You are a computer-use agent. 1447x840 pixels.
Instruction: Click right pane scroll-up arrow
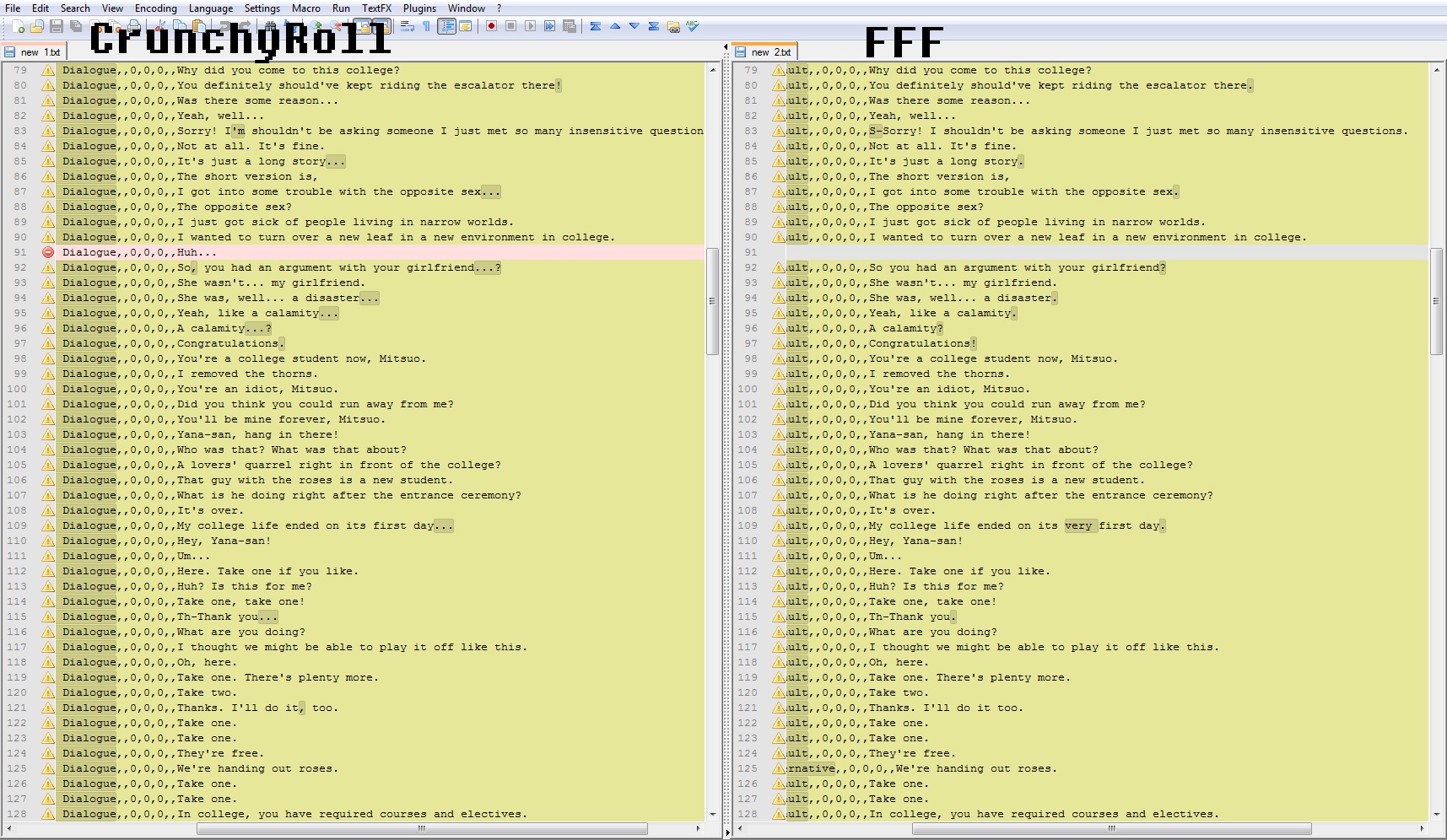(1436, 70)
